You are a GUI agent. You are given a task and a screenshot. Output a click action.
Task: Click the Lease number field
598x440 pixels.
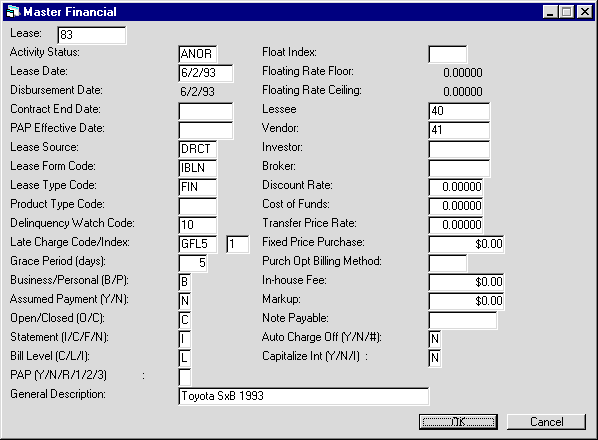coord(92,35)
